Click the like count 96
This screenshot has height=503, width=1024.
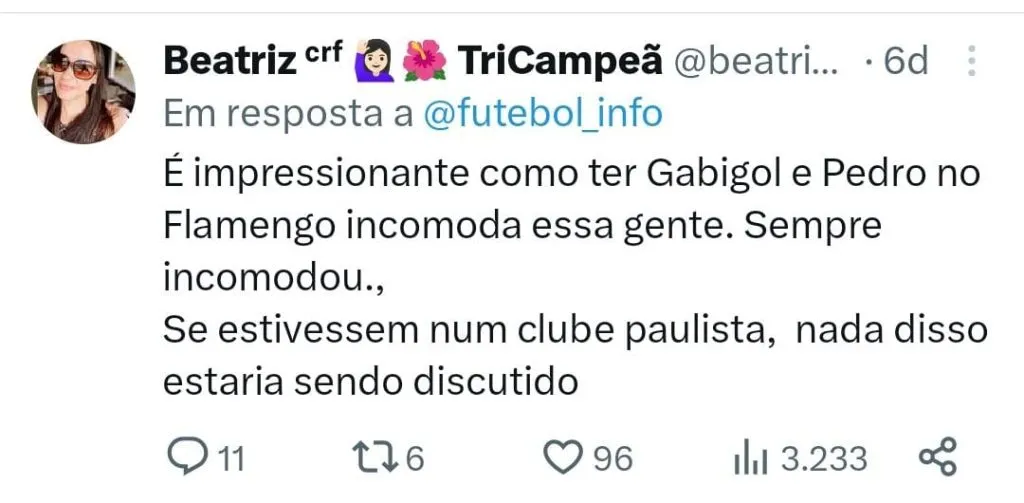[613, 459]
